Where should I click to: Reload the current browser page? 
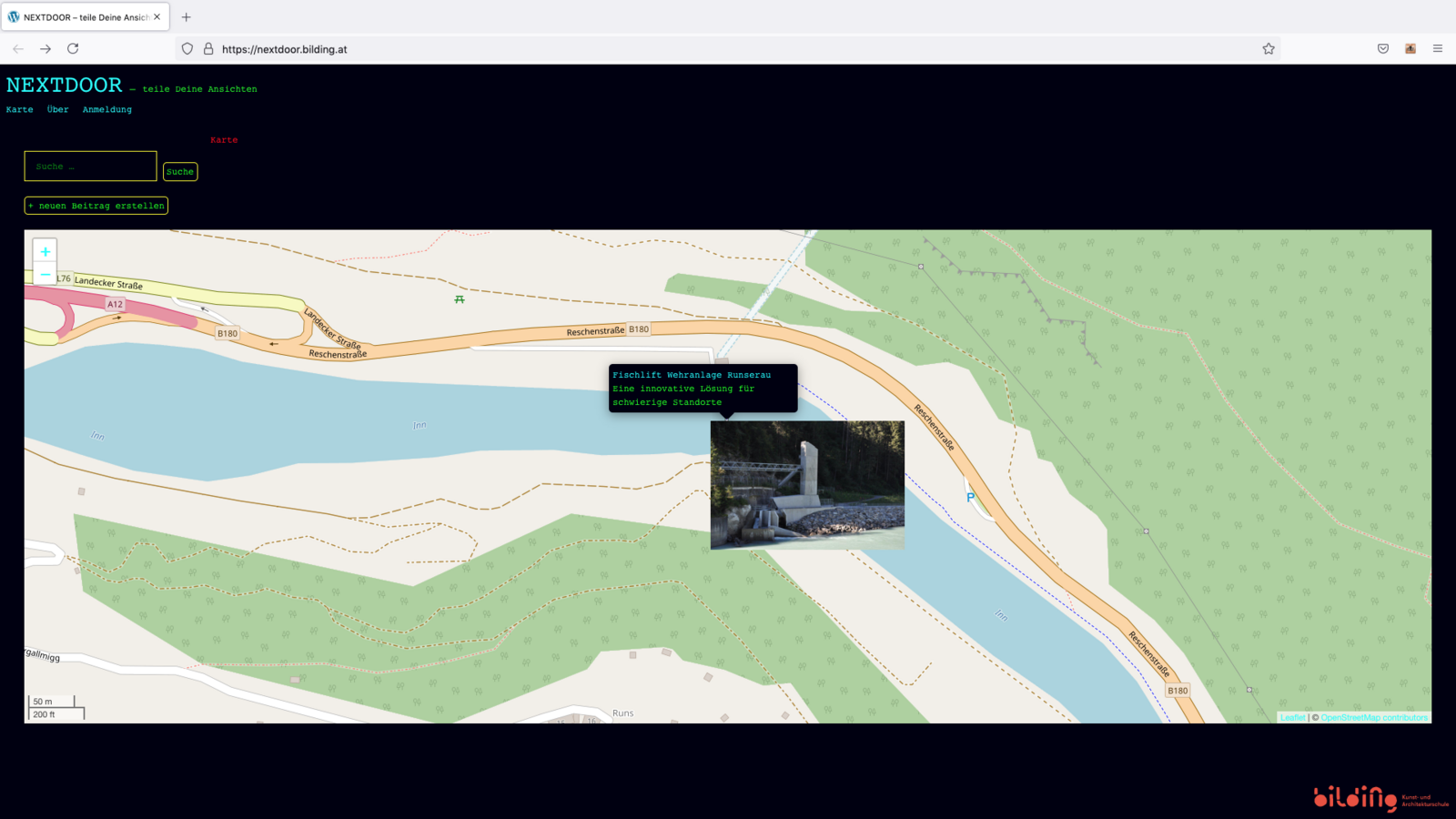click(73, 49)
